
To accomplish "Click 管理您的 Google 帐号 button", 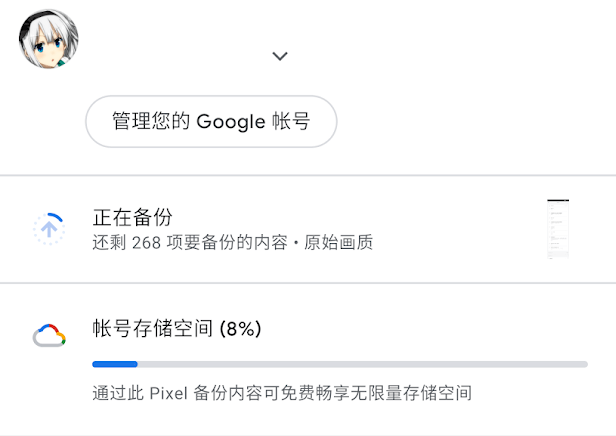I will [211, 122].
